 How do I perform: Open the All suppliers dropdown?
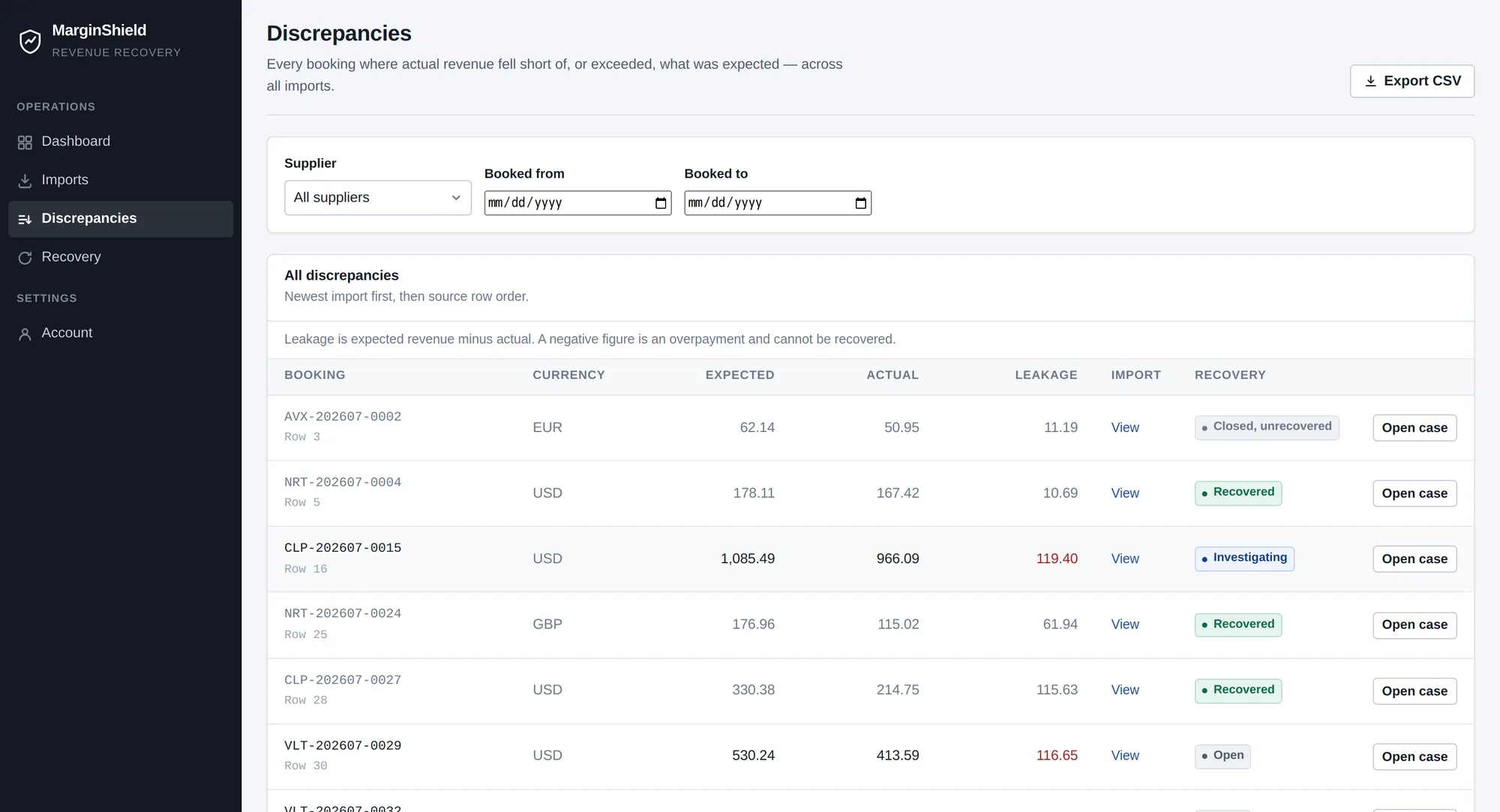378,198
